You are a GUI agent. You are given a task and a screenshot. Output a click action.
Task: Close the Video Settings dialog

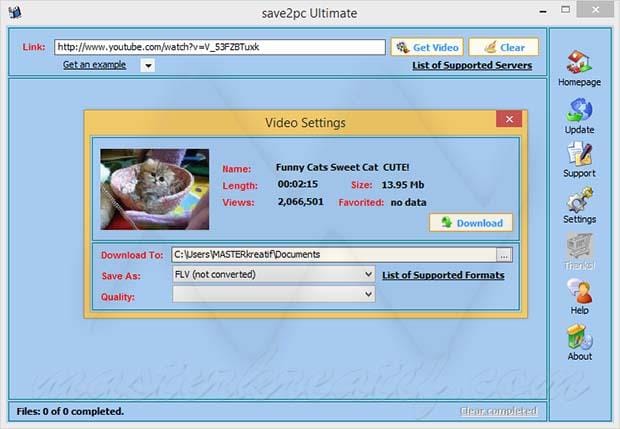tap(509, 119)
